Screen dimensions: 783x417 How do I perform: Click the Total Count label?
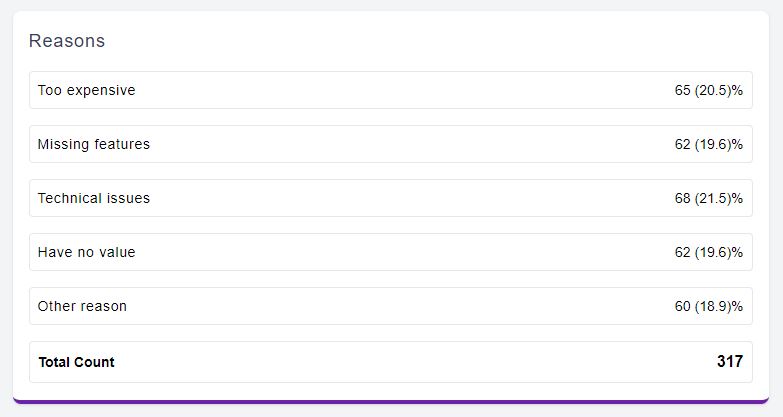click(76, 362)
